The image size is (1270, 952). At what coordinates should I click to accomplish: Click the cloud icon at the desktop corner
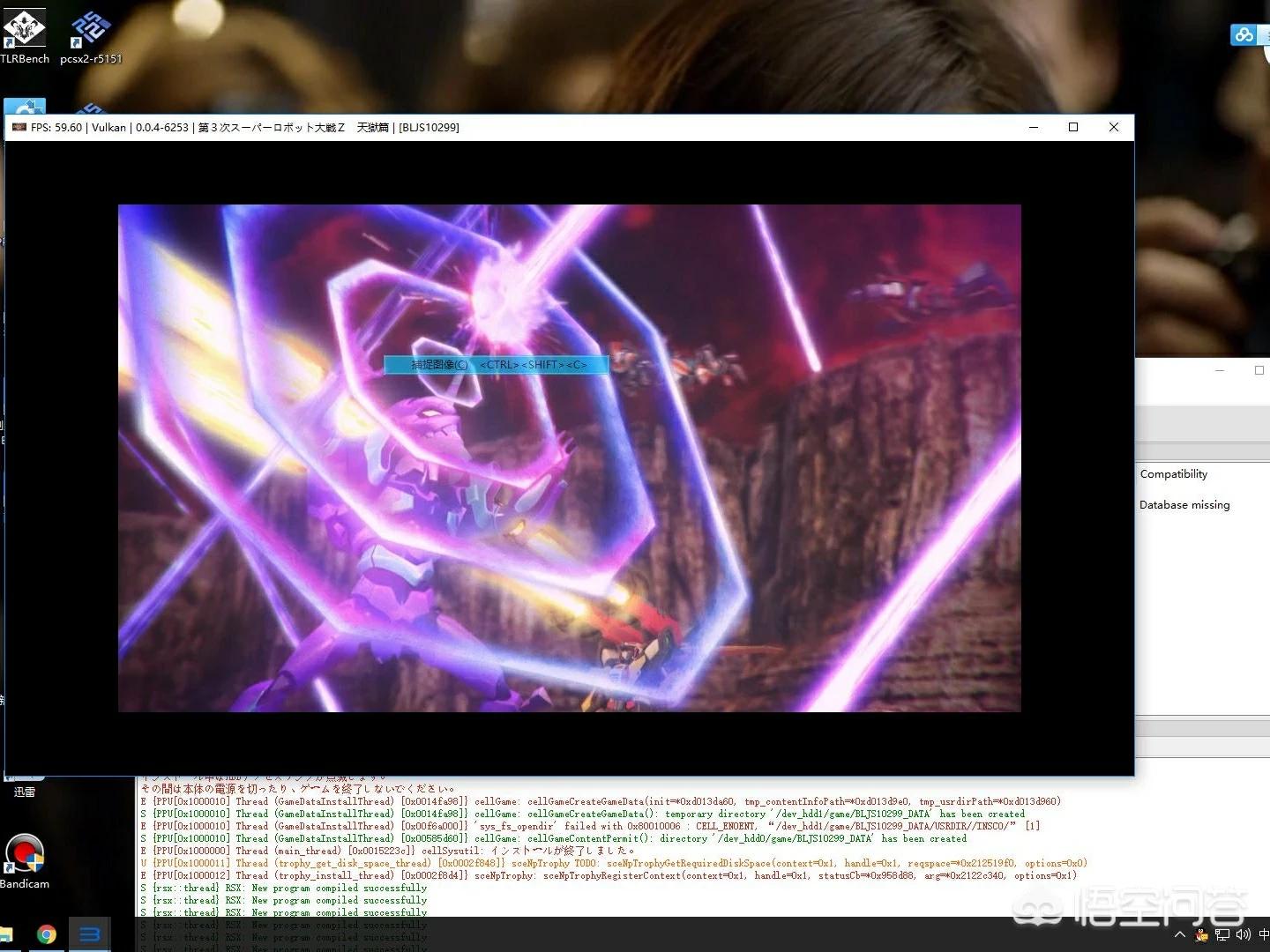pos(1244,35)
